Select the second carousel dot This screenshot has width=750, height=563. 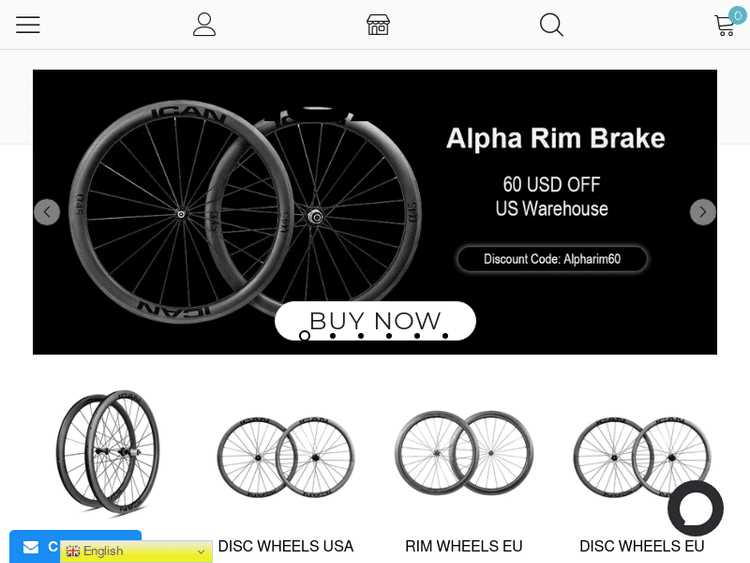[x=333, y=336]
